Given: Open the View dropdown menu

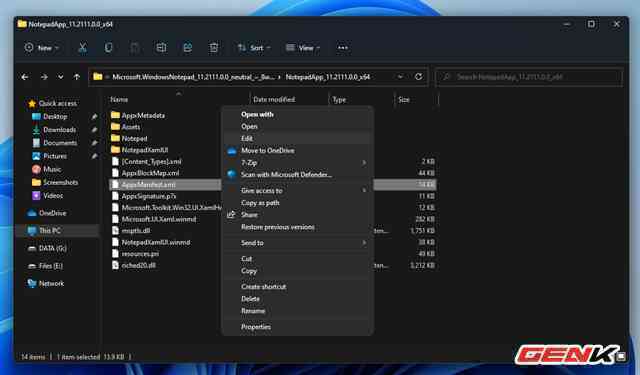Looking at the screenshot, I should 303,48.
